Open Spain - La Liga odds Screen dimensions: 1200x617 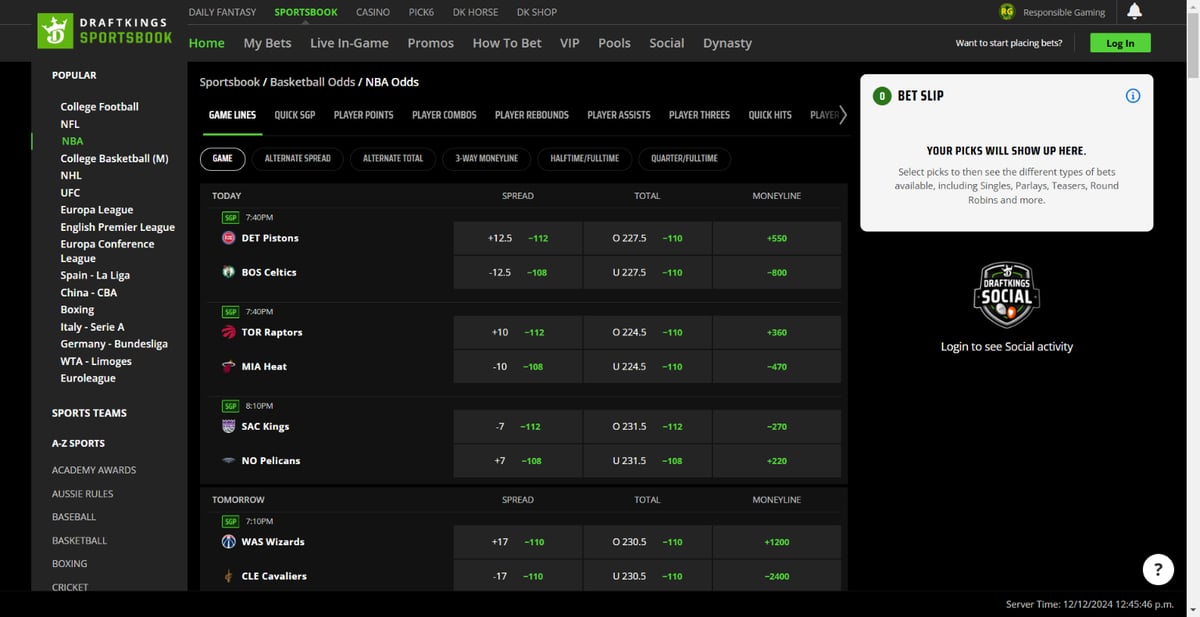[95, 275]
